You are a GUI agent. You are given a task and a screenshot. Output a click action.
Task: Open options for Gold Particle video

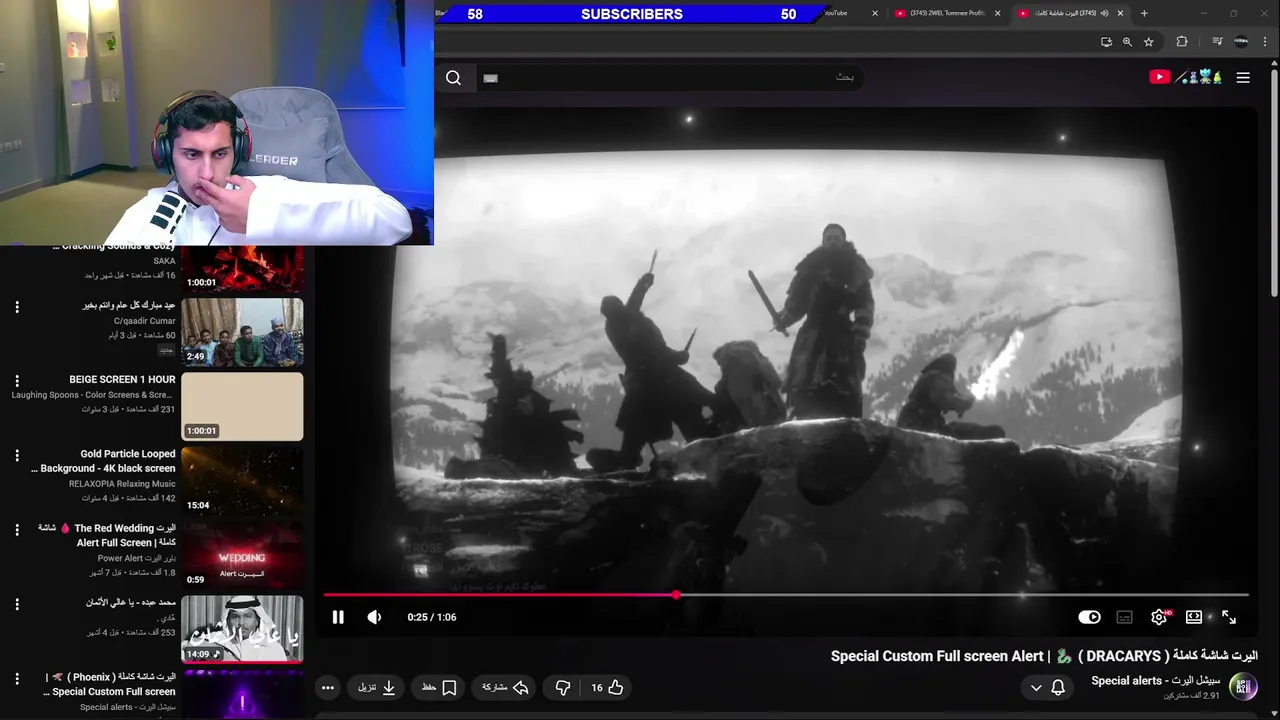pyautogui.click(x=17, y=455)
